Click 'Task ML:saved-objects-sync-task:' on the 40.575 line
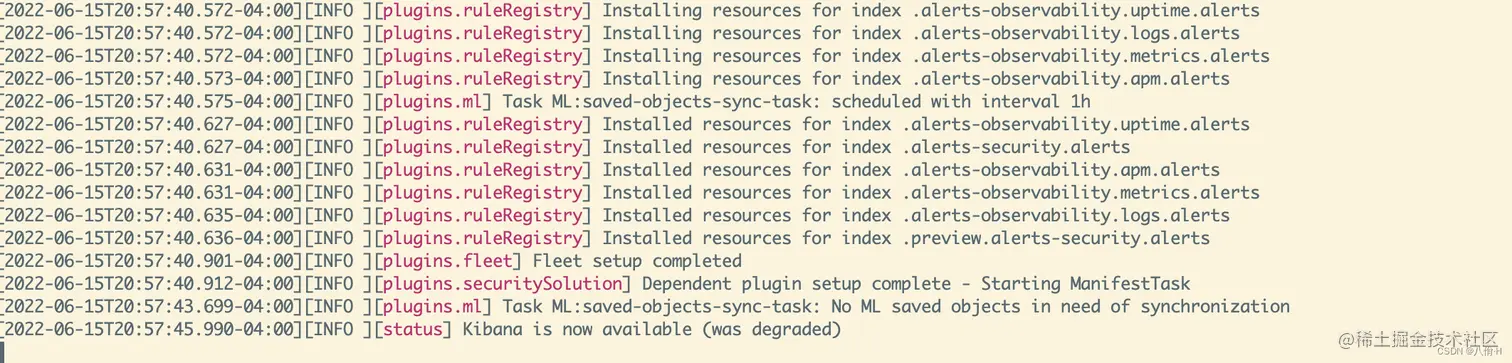The width and height of the screenshot is (1512, 363). pos(662,101)
